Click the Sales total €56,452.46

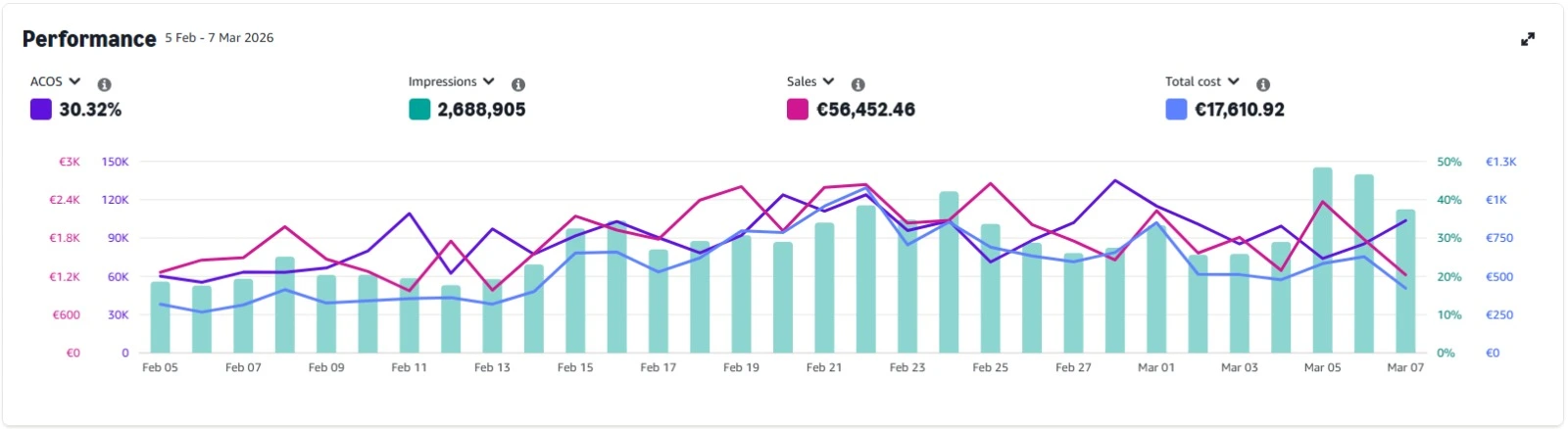tap(865, 110)
